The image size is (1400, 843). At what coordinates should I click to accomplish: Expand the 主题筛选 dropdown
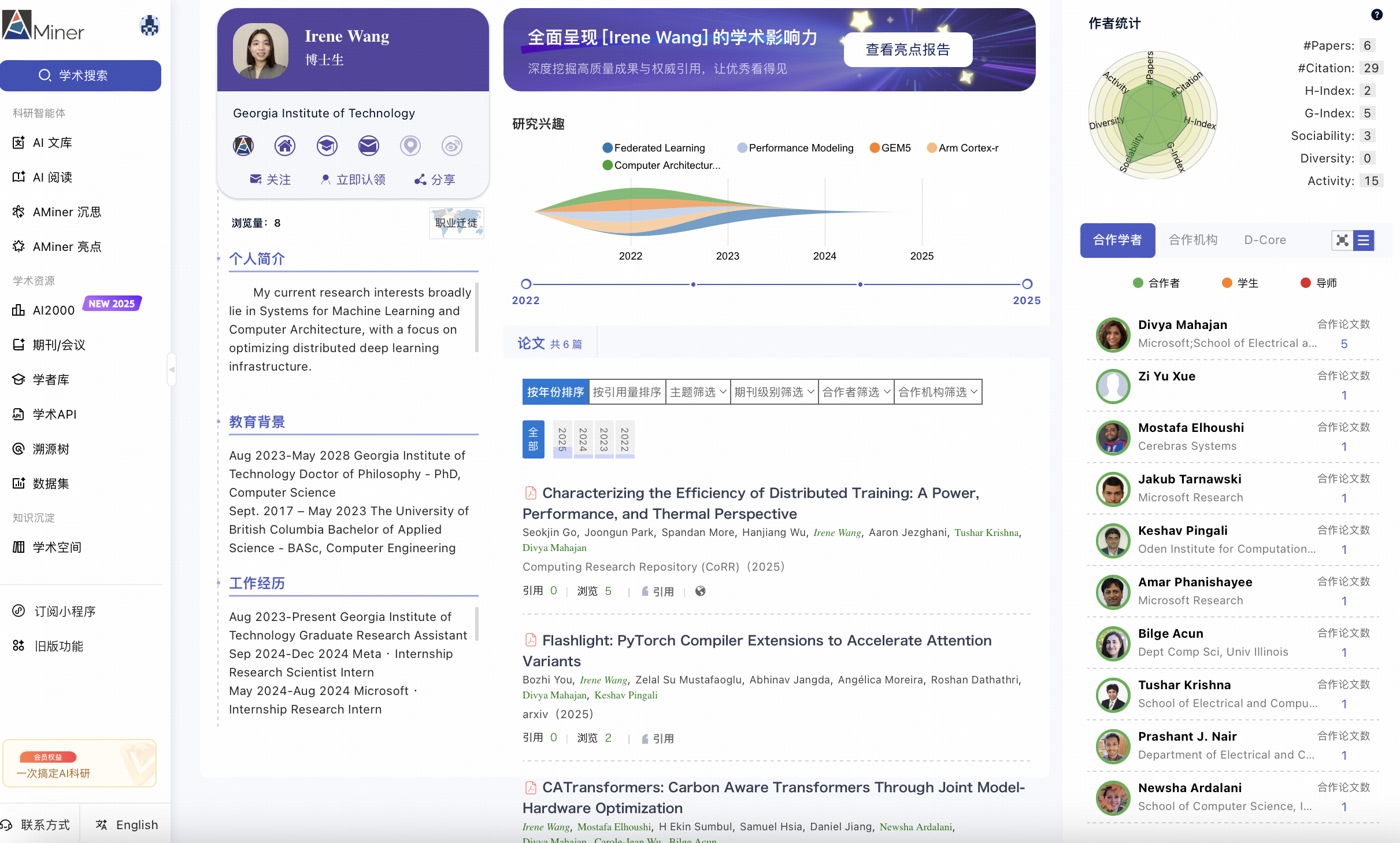[698, 392]
